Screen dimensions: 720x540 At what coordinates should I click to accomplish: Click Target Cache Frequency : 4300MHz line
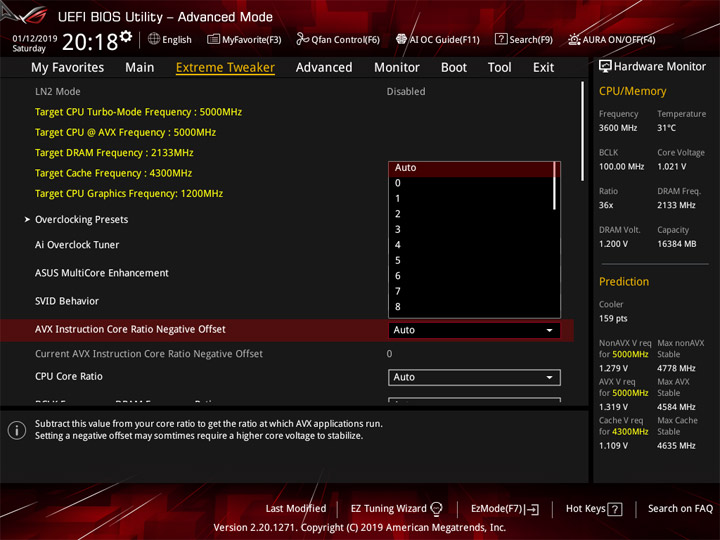coord(113,173)
